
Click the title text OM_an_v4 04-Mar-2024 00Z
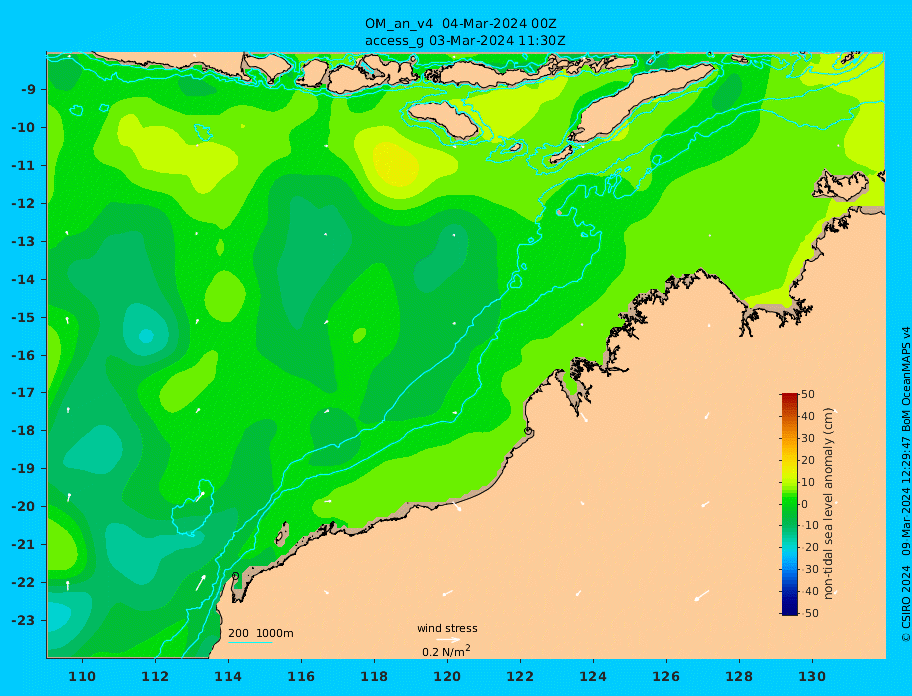[461, 24]
